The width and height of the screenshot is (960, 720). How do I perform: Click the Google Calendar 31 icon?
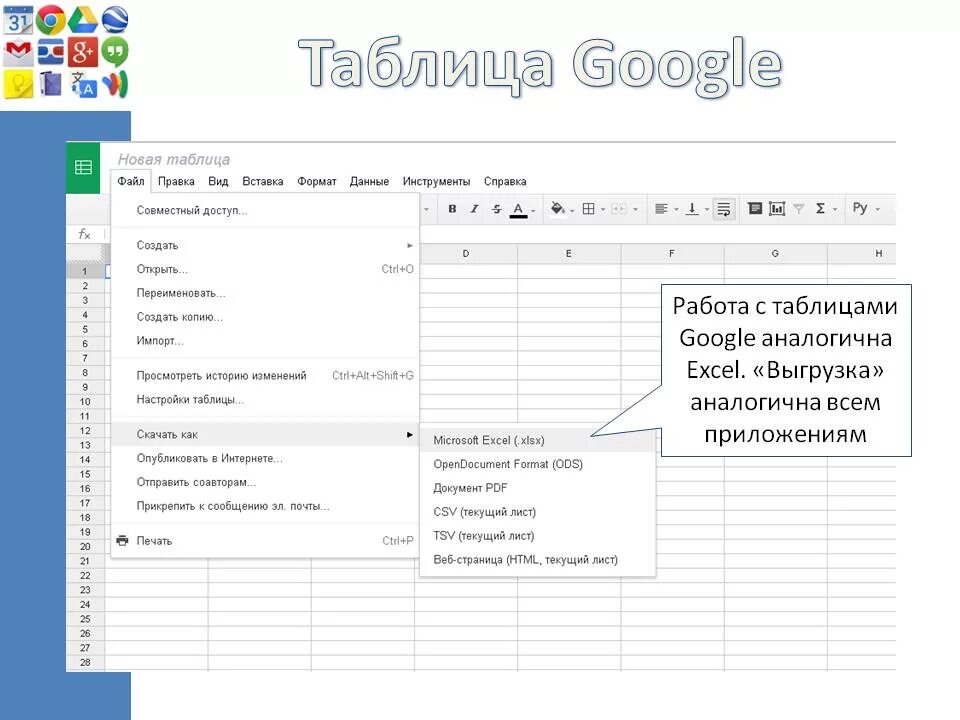[x=18, y=20]
